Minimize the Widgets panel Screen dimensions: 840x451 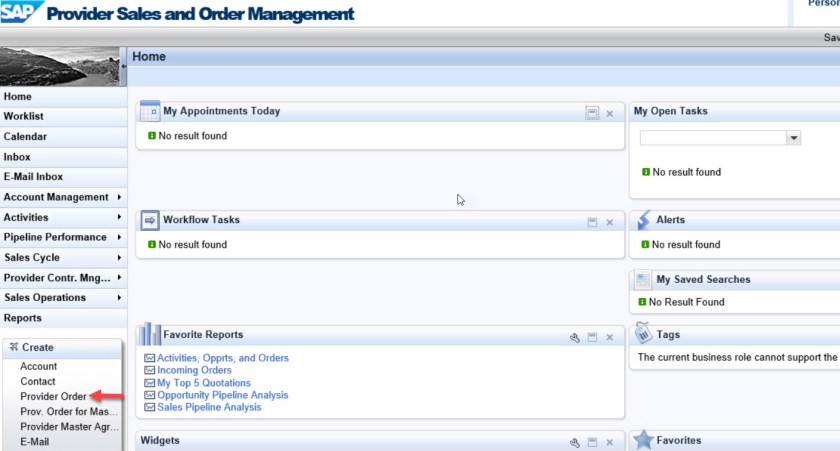click(592, 442)
